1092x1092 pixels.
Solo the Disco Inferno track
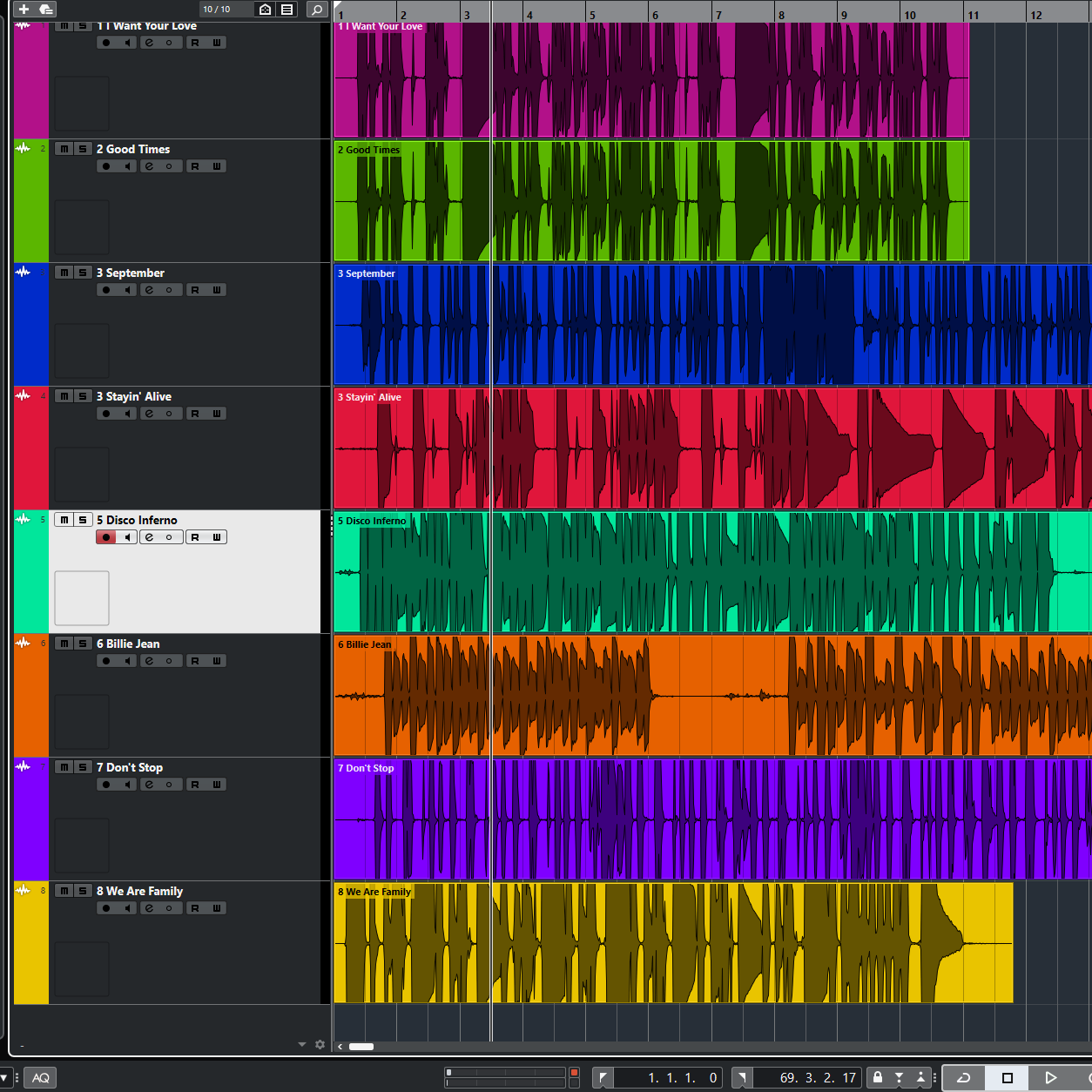tap(83, 520)
